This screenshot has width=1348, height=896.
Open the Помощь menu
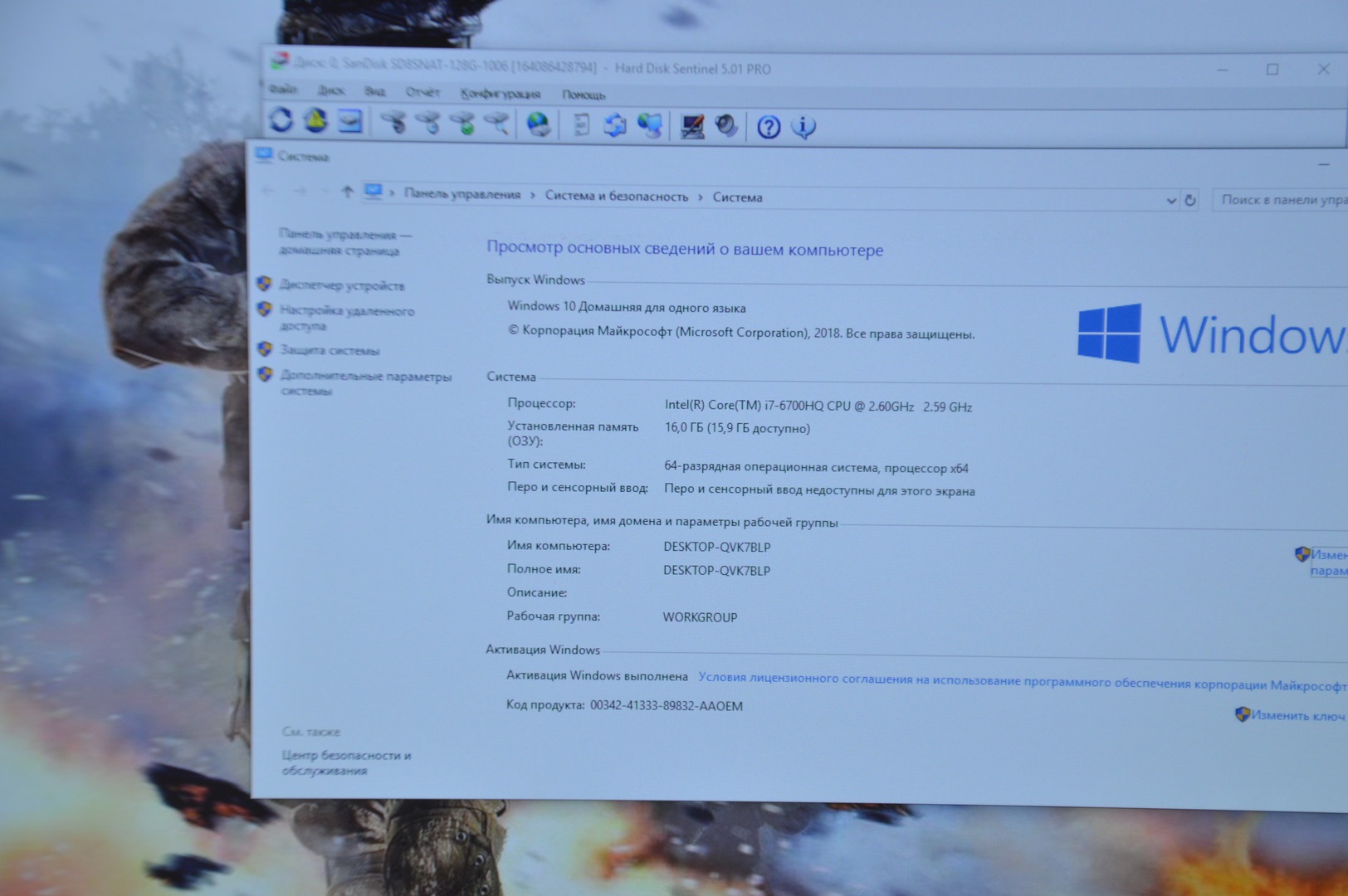583,95
